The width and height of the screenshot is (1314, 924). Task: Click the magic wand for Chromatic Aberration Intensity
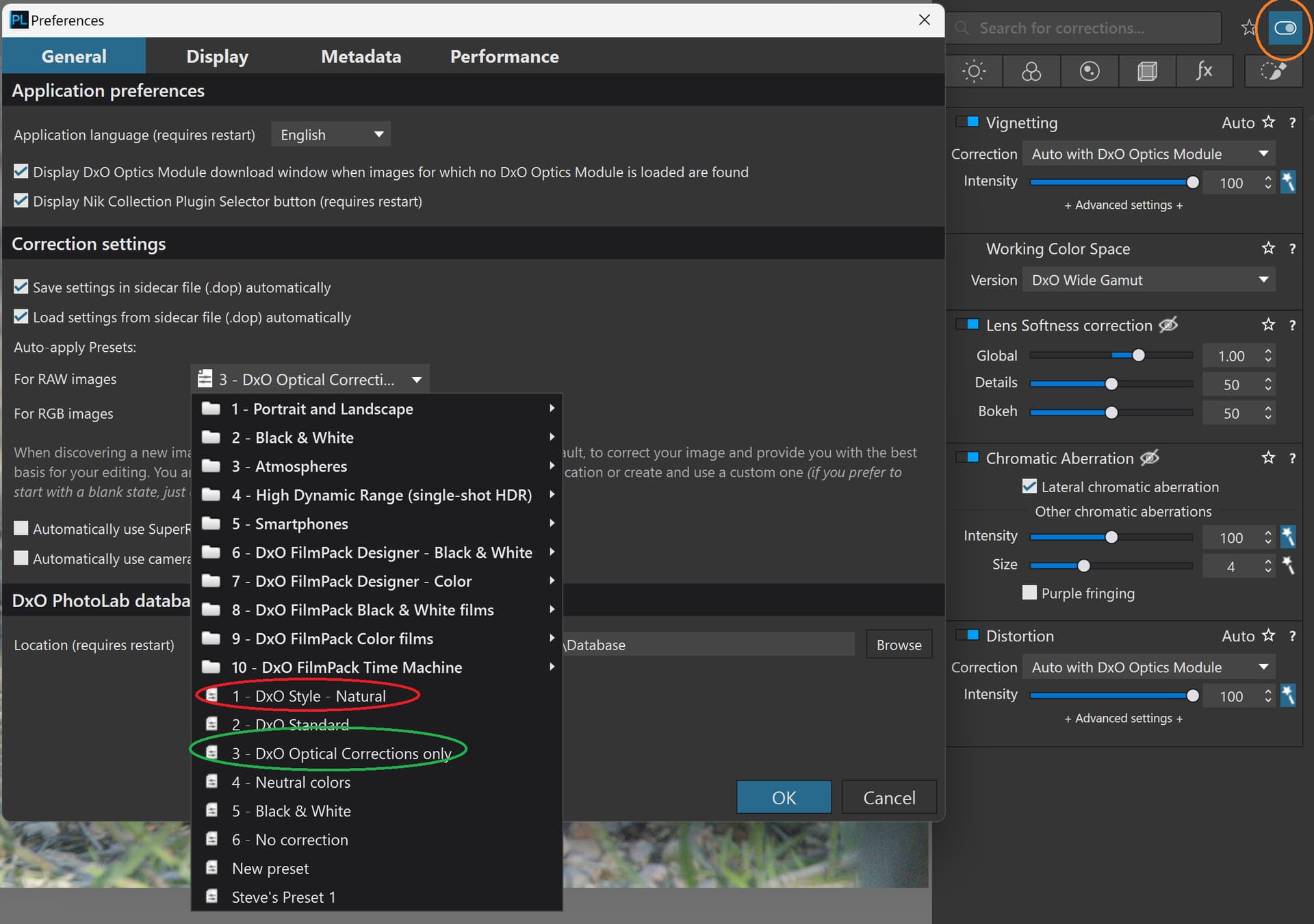pyautogui.click(x=1288, y=537)
